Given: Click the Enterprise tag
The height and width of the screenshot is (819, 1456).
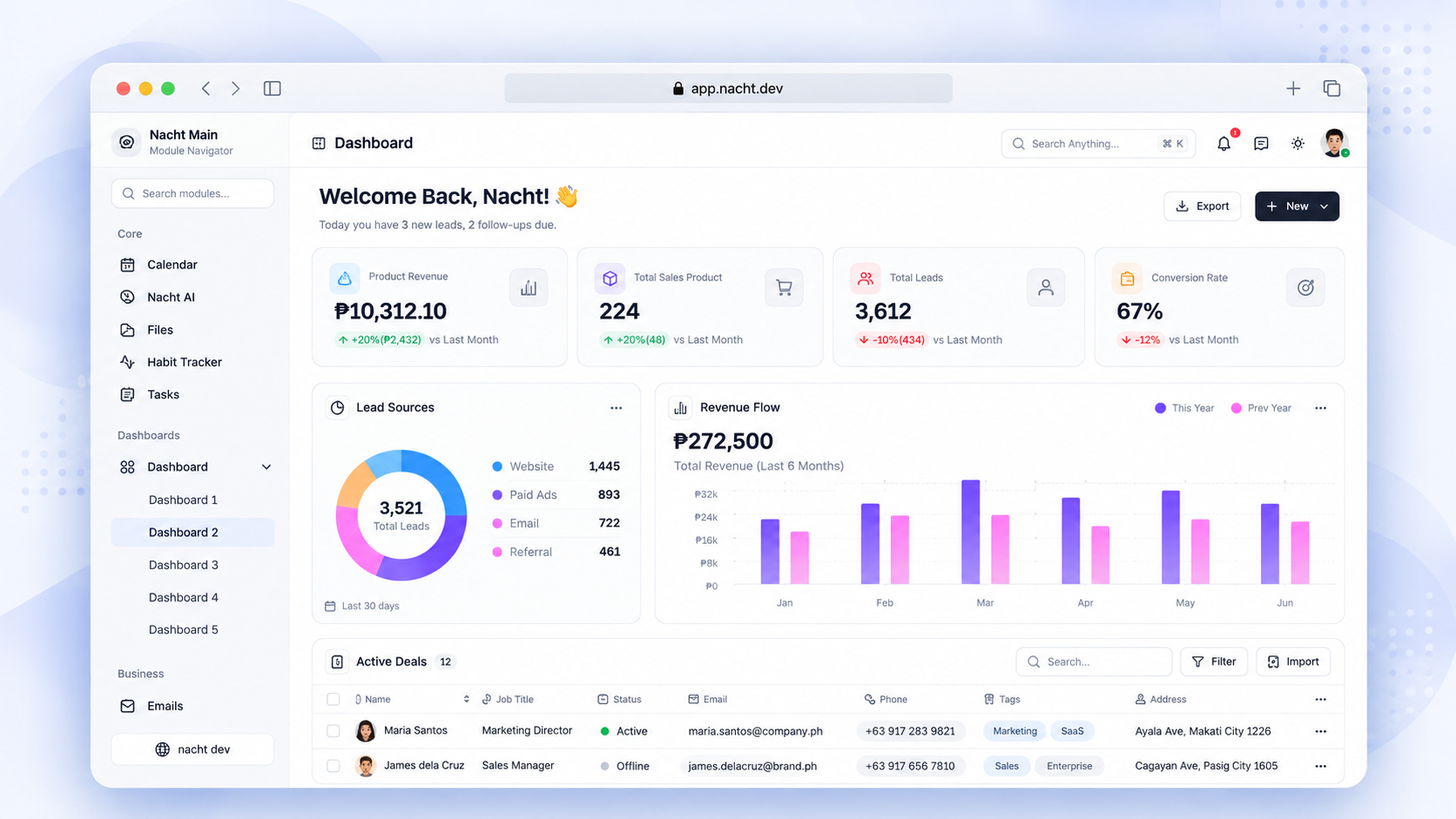Looking at the screenshot, I should [1069, 766].
